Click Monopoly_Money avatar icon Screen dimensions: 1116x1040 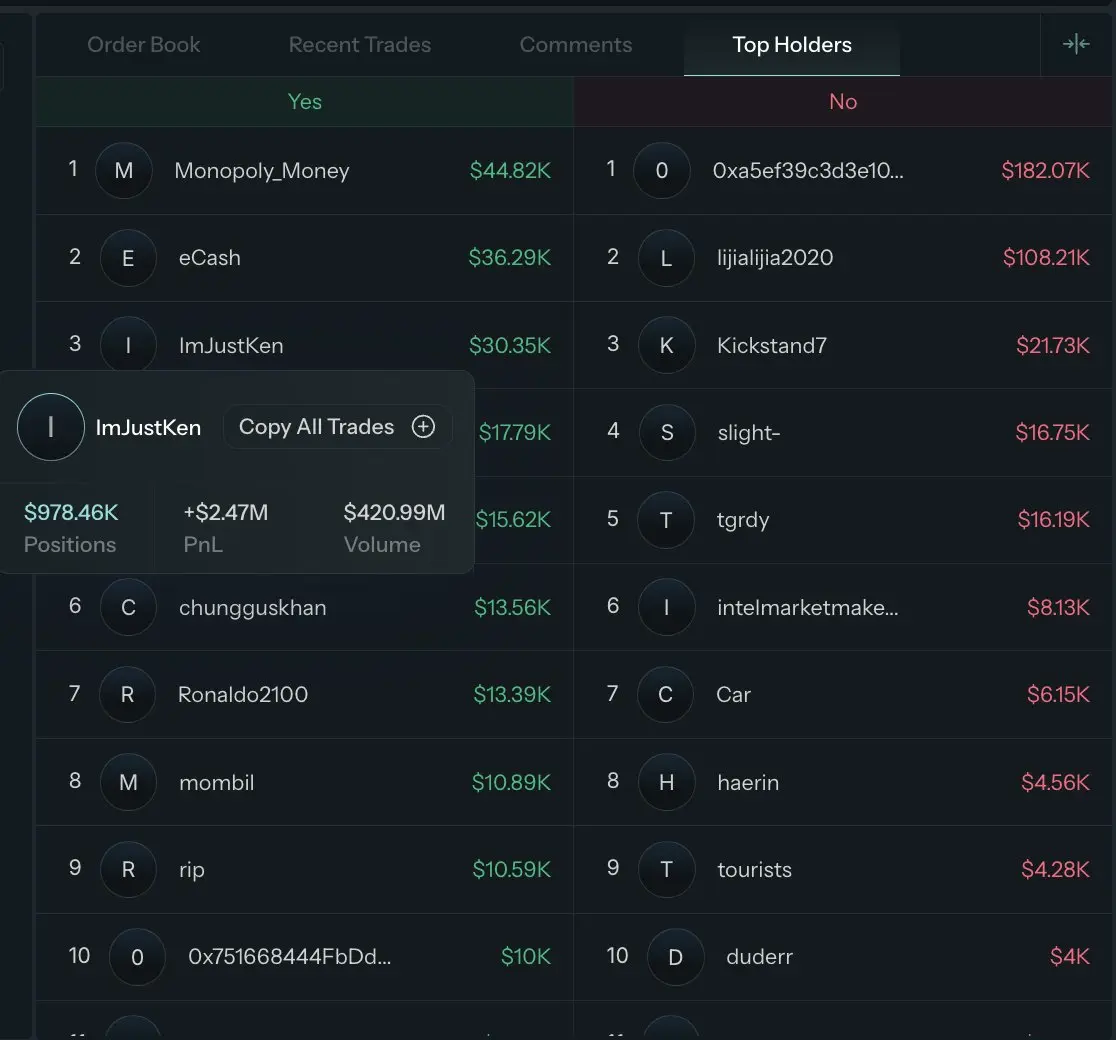point(124,171)
